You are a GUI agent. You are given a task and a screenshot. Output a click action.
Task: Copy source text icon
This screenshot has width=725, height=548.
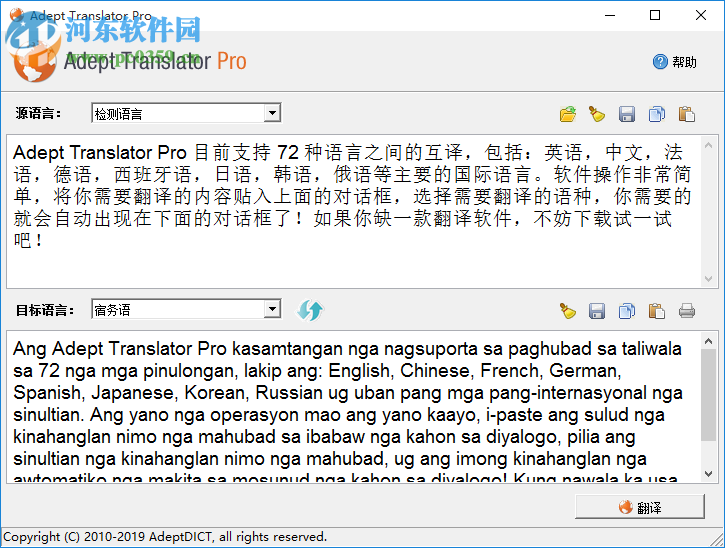point(657,114)
